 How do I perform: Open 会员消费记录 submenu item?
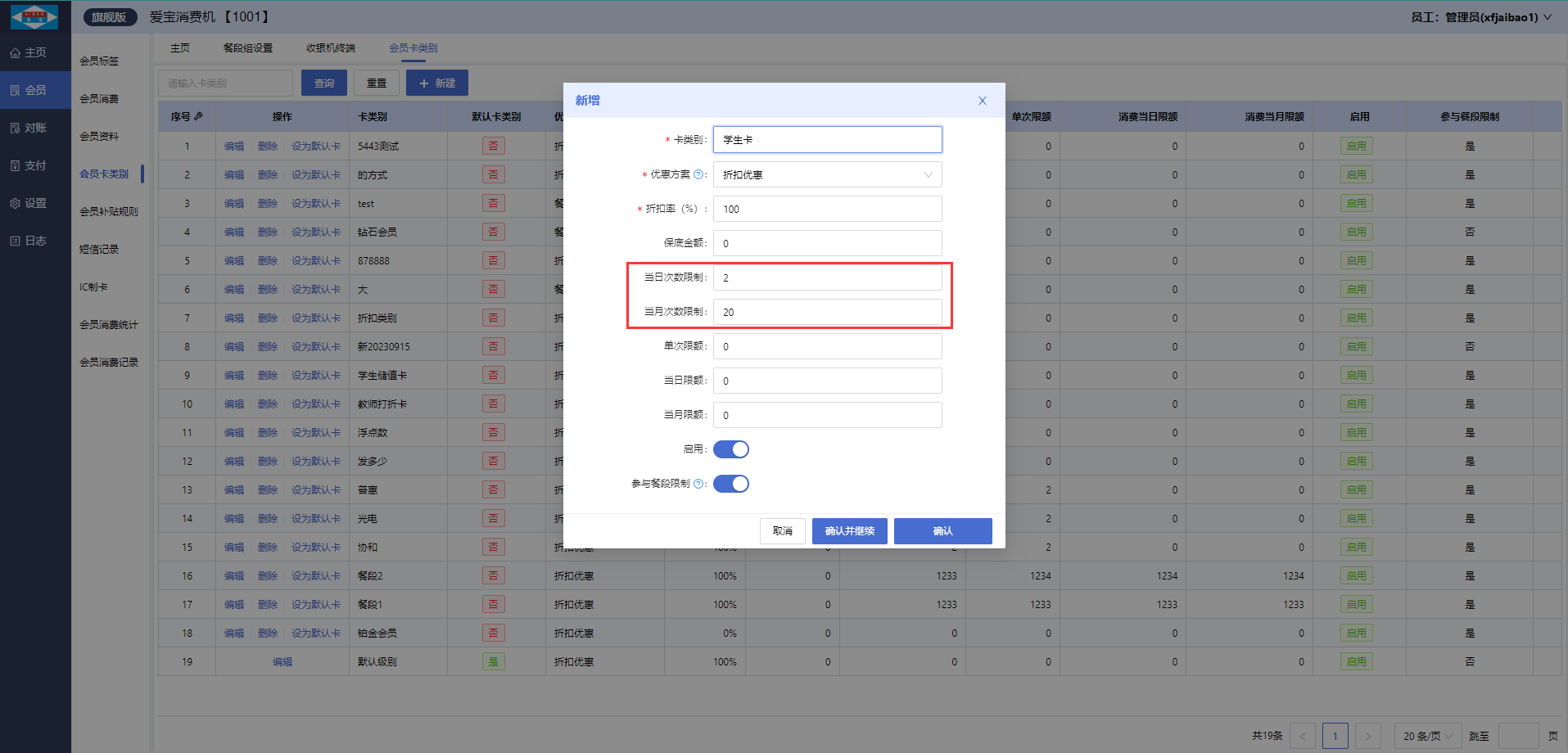(109, 362)
